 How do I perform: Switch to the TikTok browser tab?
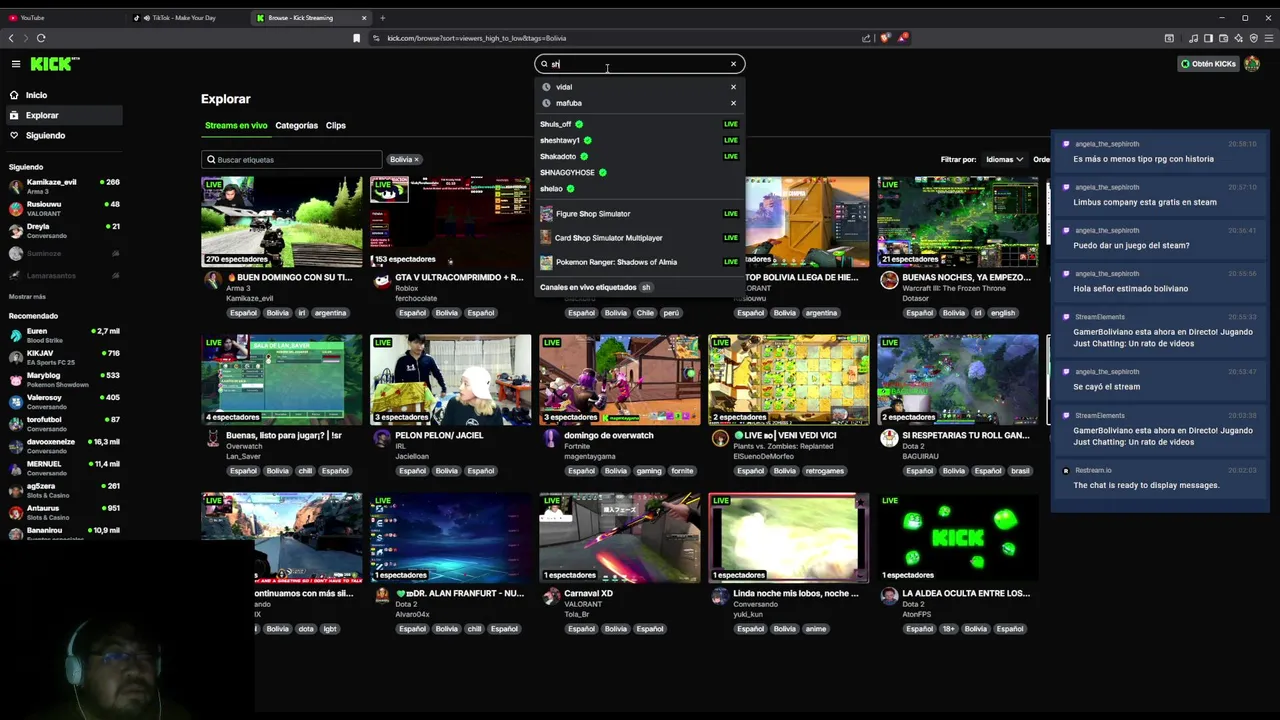(x=186, y=18)
